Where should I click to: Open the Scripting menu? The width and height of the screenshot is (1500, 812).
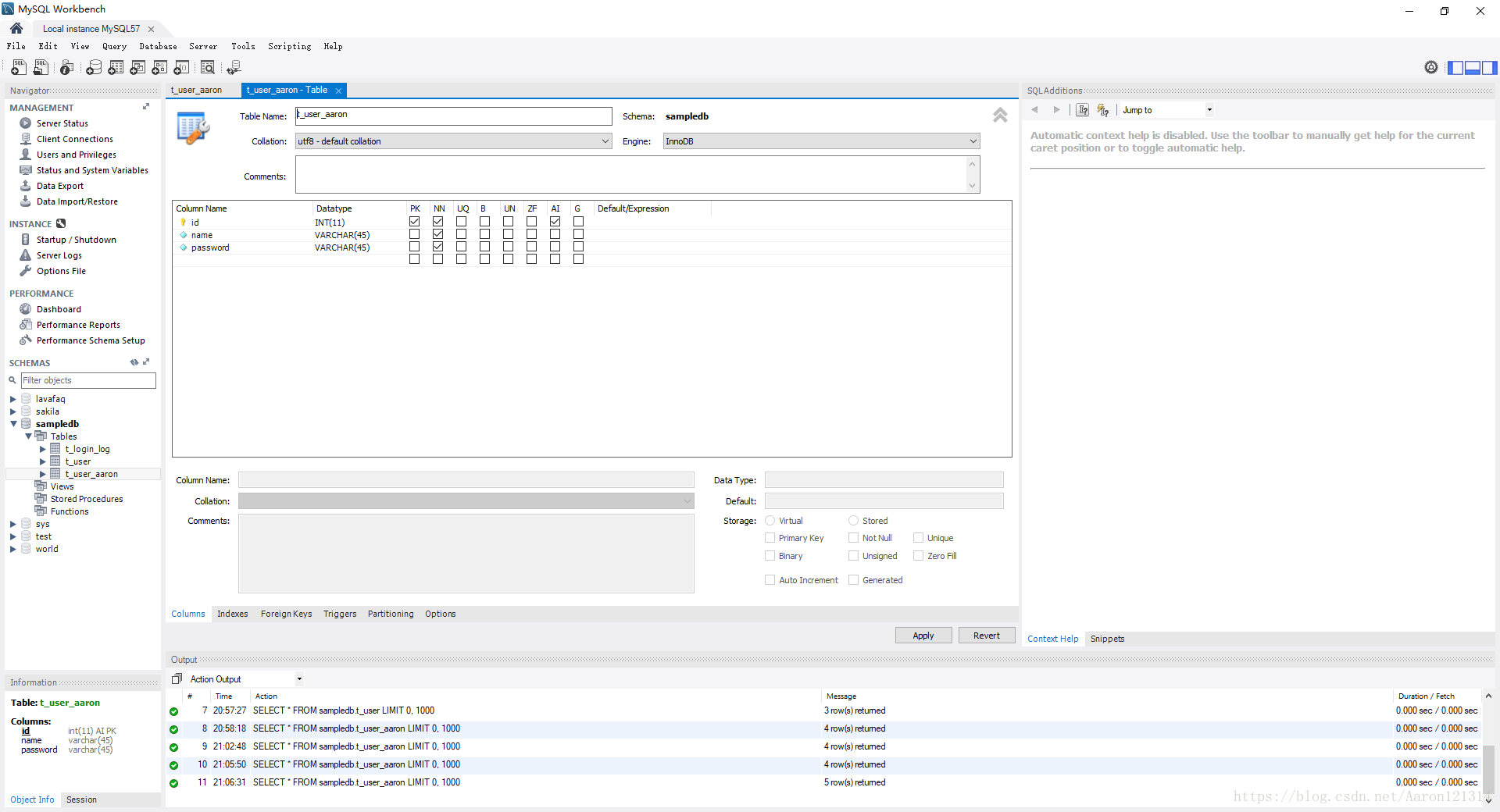coord(289,46)
